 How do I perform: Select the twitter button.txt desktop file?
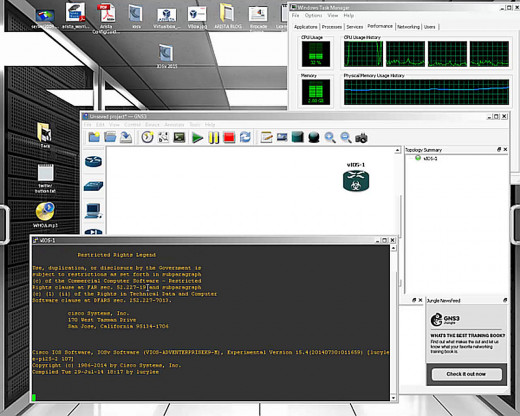point(45,179)
